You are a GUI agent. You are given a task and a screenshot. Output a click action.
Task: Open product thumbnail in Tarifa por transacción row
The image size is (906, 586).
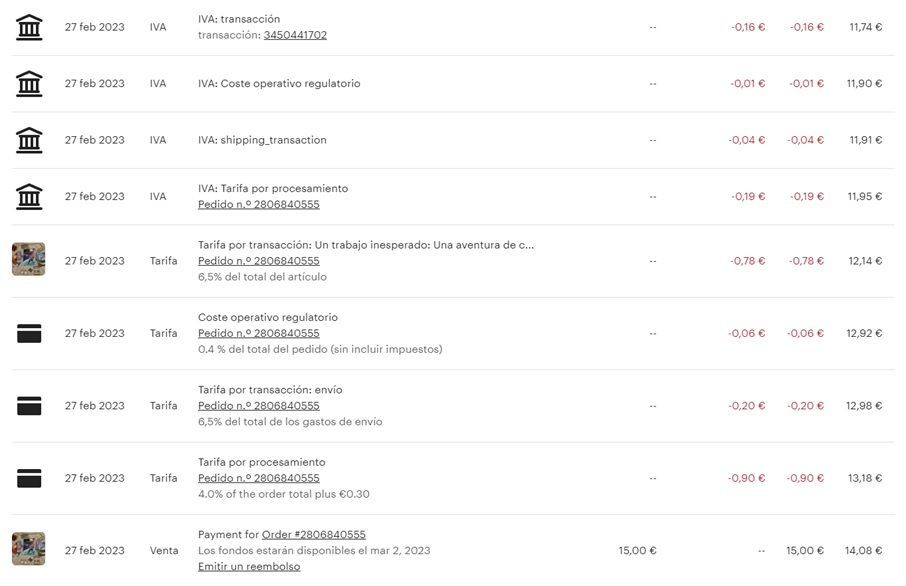pyautogui.click(x=28, y=260)
